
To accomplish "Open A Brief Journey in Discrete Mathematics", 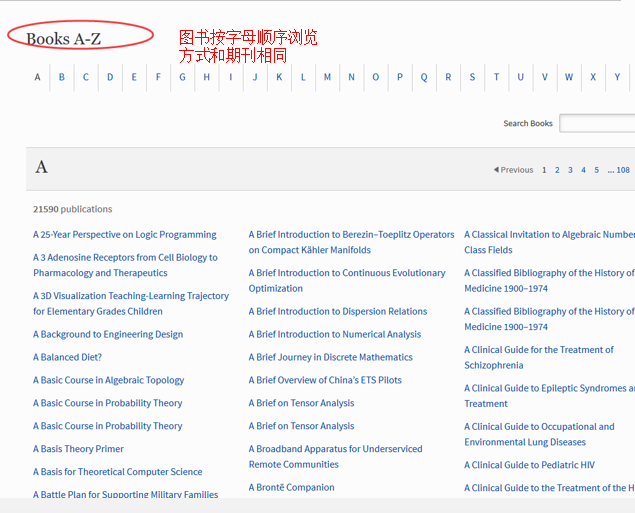I will point(330,357).
